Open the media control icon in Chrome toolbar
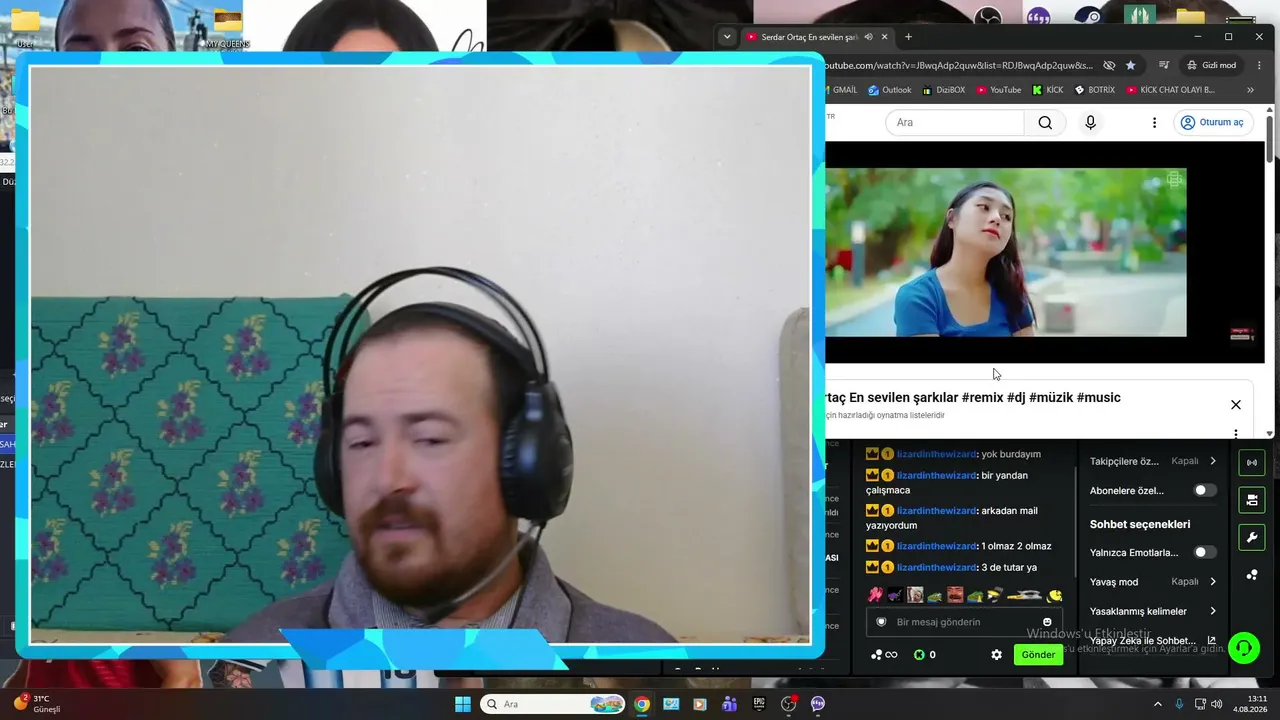 1166,65
